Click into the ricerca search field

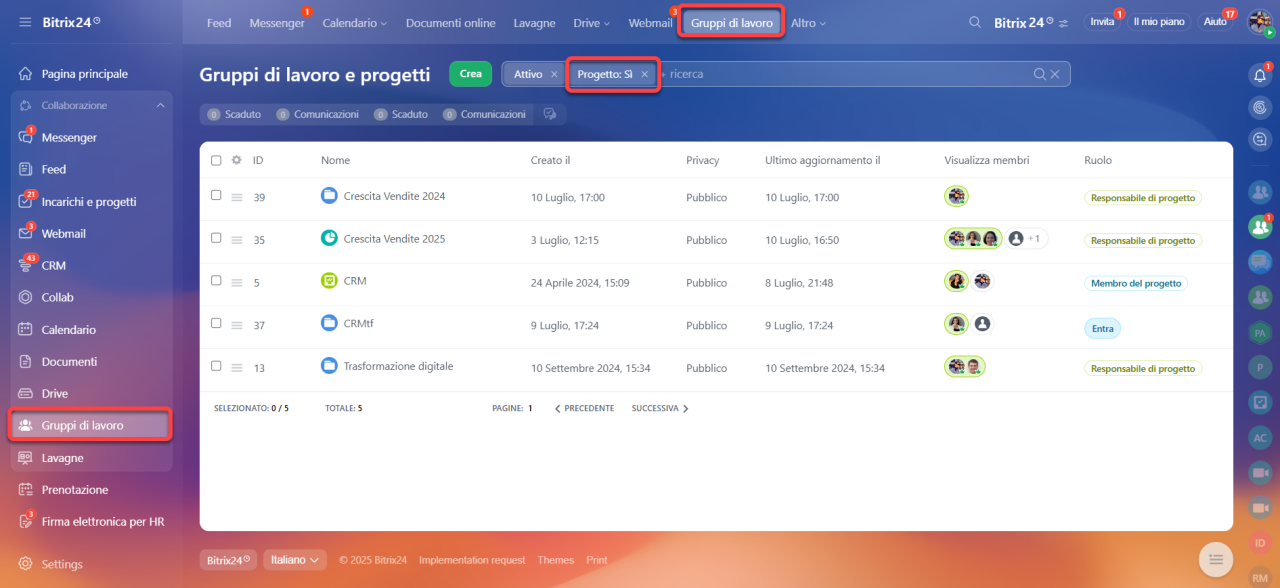coord(845,74)
